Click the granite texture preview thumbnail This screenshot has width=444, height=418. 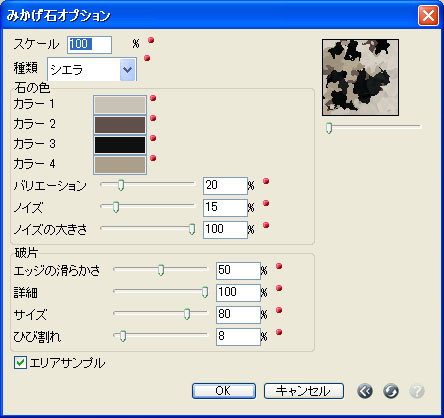pyautogui.click(x=360, y=77)
